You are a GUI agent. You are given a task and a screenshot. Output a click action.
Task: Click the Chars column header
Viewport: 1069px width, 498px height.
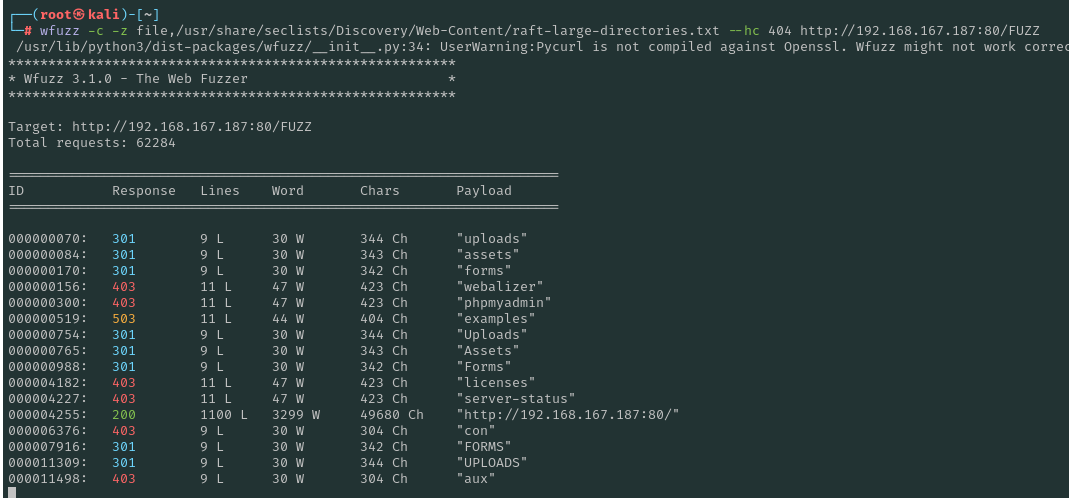point(380,190)
